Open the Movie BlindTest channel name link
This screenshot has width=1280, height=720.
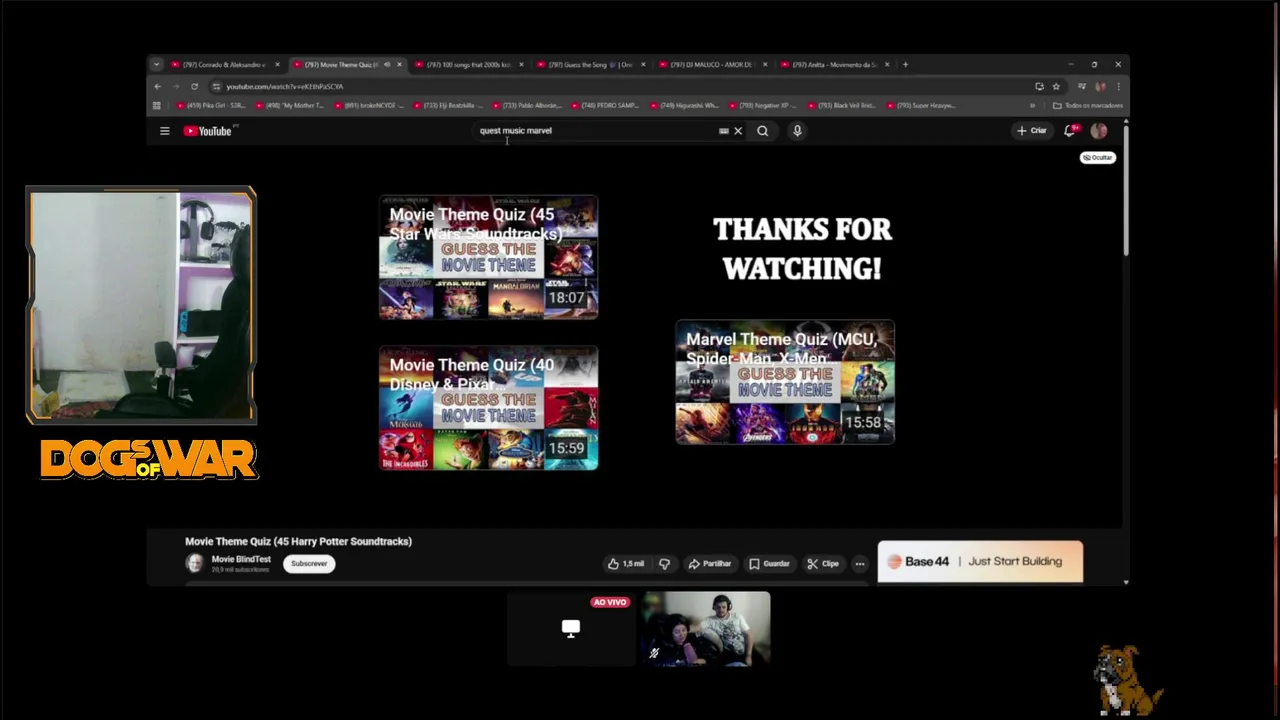pyautogui.click(x=241, y=559)
